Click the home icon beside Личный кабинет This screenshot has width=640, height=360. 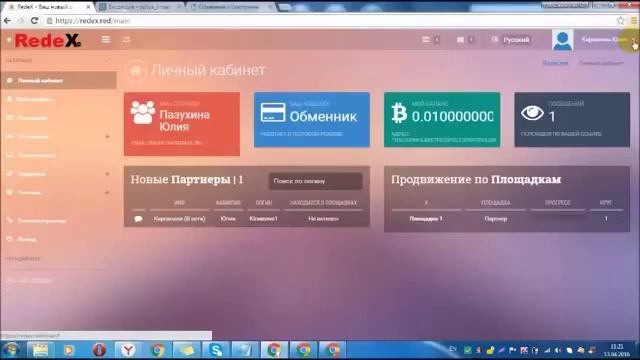point(9,80)
